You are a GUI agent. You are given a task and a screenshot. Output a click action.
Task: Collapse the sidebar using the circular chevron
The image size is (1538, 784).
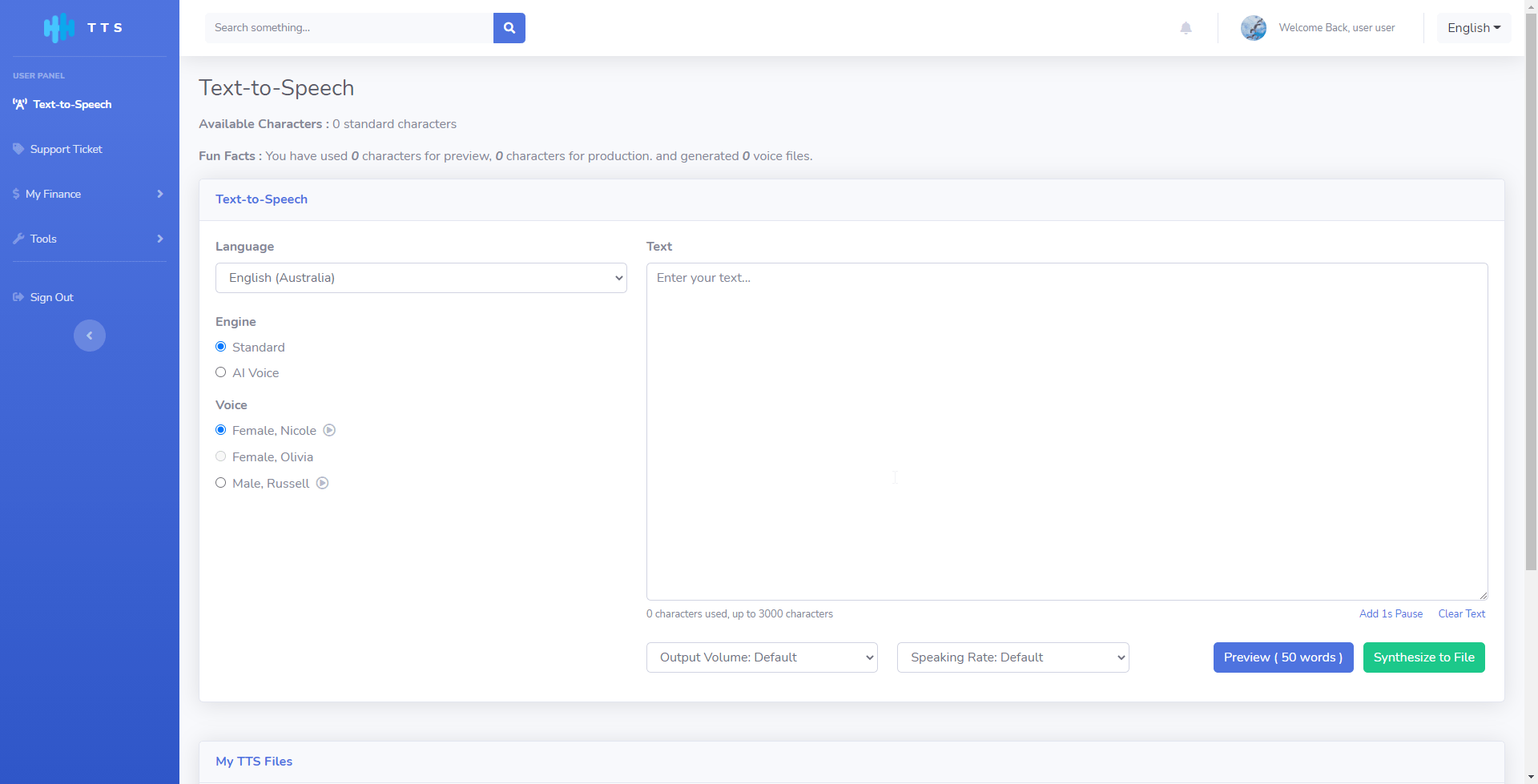tap(89, 335)
